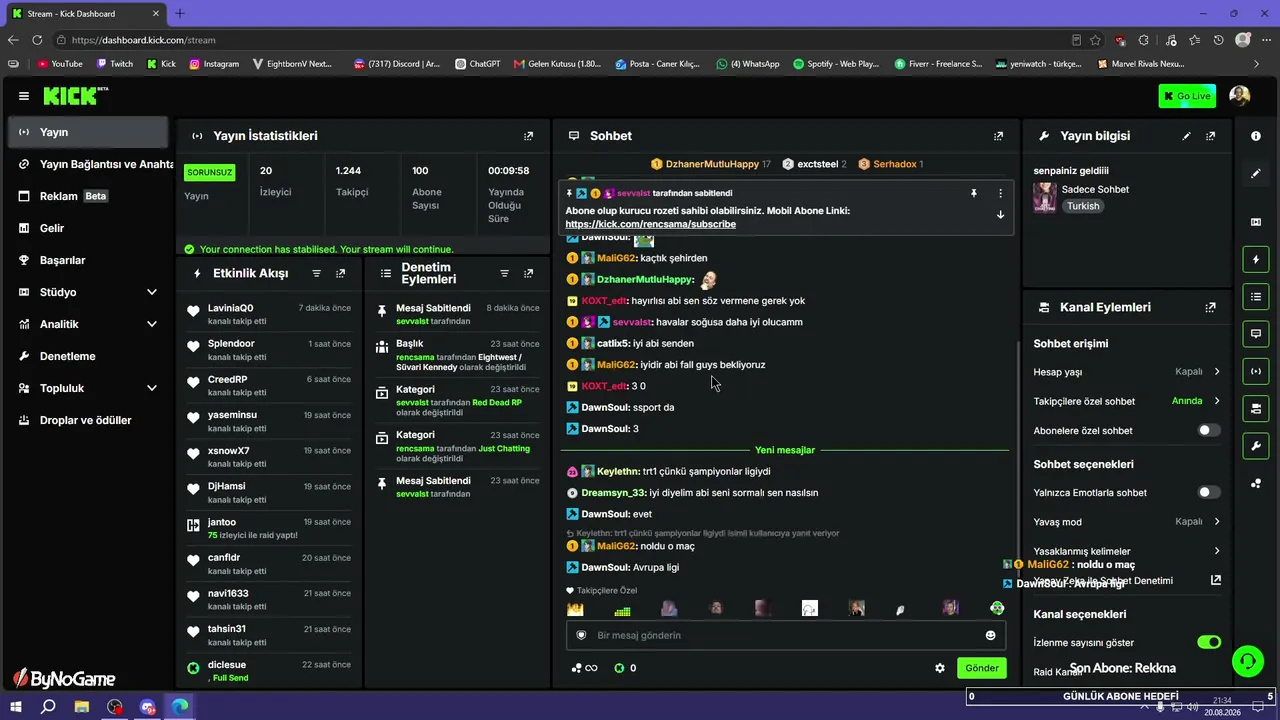Pop out the Denetim Eylemleri panel
Screen dimensions: 1280x720
point(529,273)
